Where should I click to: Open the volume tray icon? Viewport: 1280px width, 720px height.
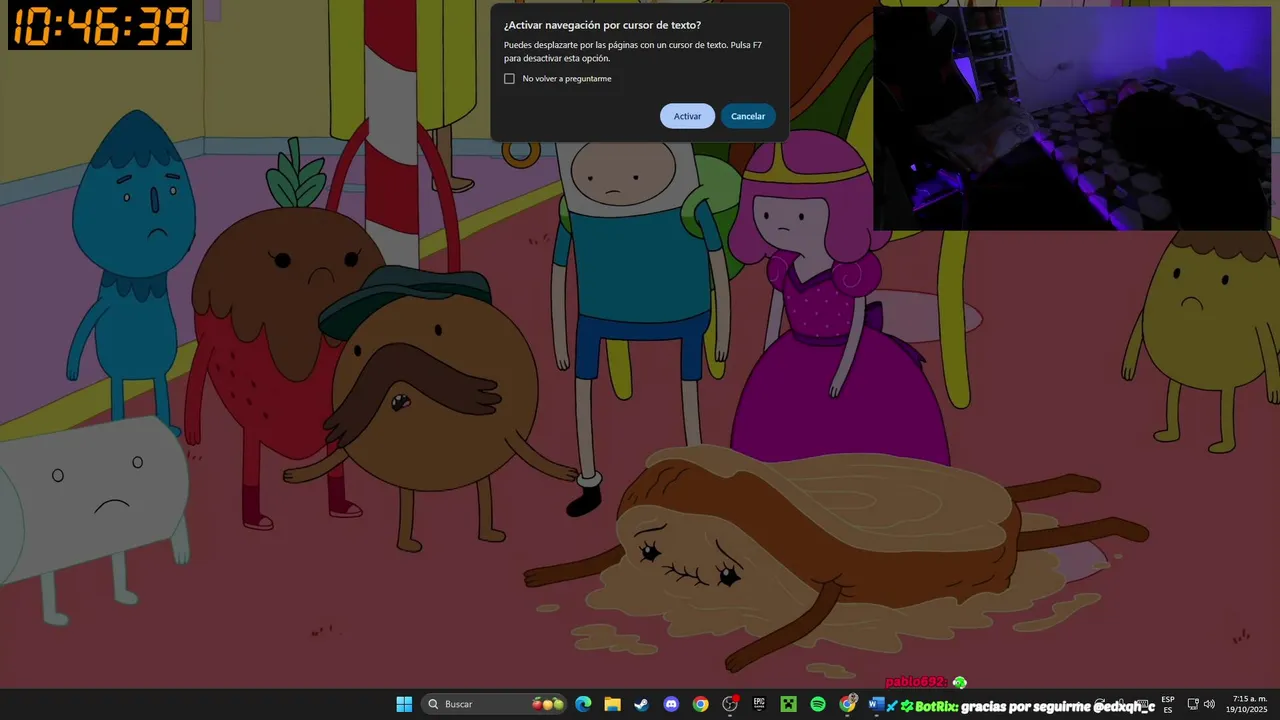(1209, 704)
